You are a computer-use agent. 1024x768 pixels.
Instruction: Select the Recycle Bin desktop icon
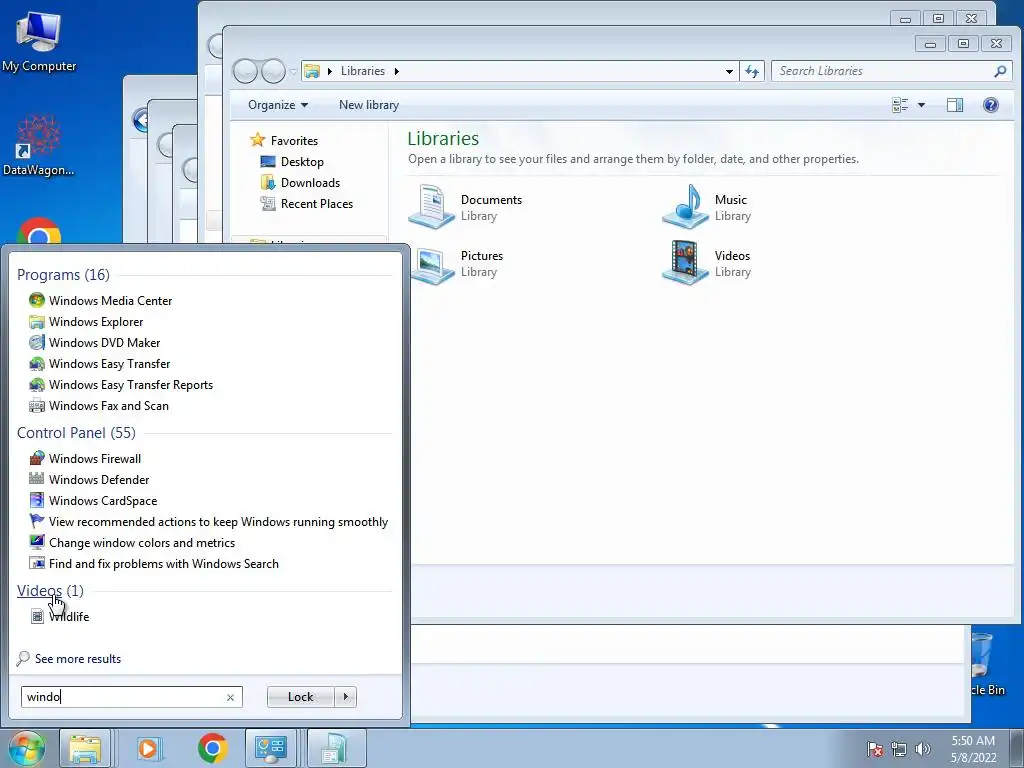(x=987, y=665)
